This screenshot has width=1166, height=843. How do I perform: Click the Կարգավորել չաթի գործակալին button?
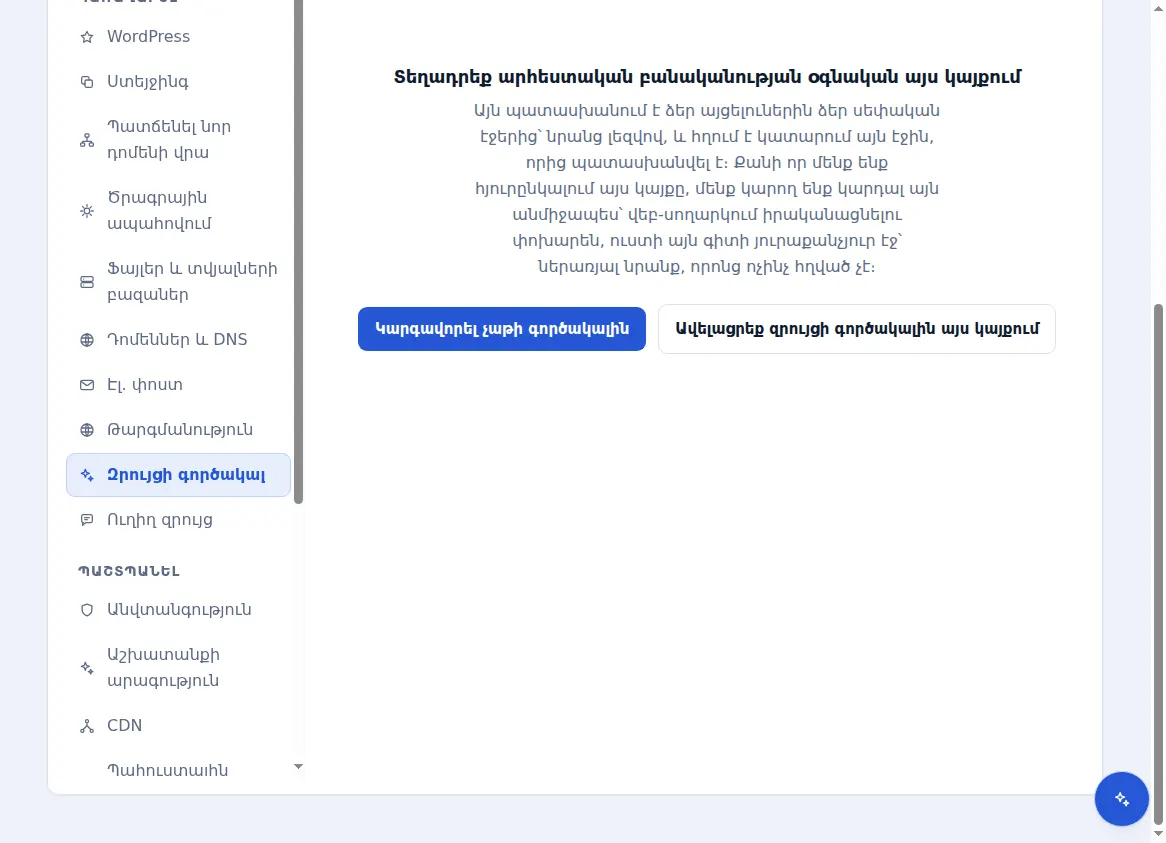tap(502, 329)
